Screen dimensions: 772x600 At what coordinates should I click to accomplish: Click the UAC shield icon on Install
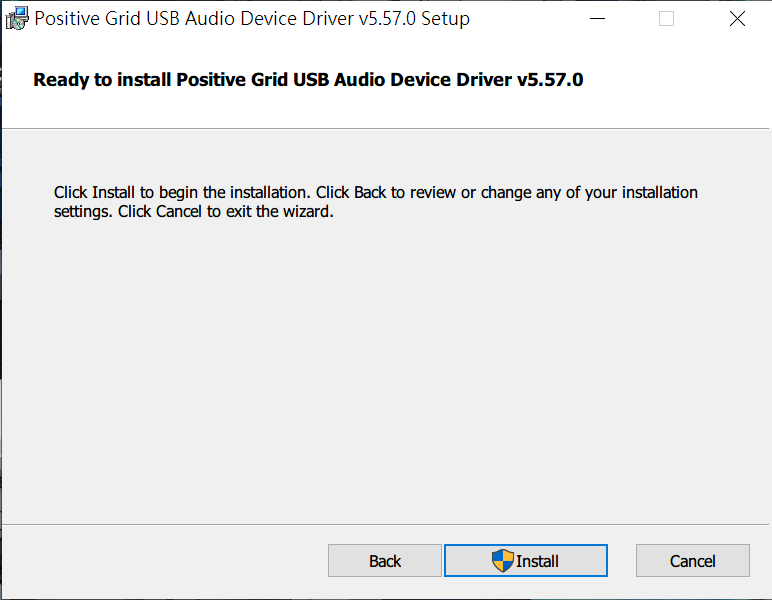pyautogui.click(x=503, y=561)
